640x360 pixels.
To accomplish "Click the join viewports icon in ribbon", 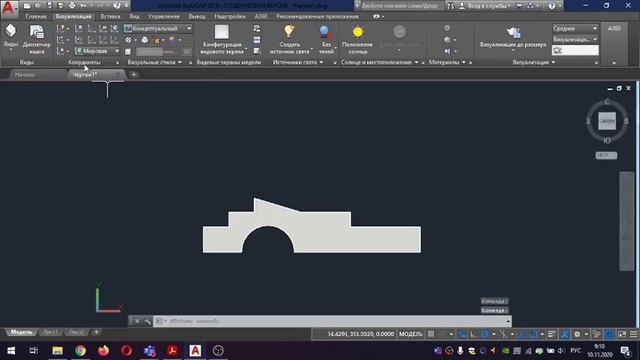I will pos(256,40).
